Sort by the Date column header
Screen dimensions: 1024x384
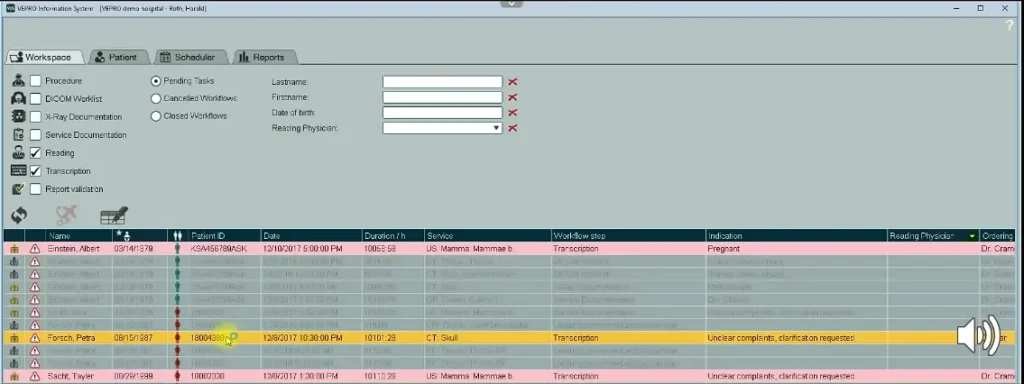point(312,236)
